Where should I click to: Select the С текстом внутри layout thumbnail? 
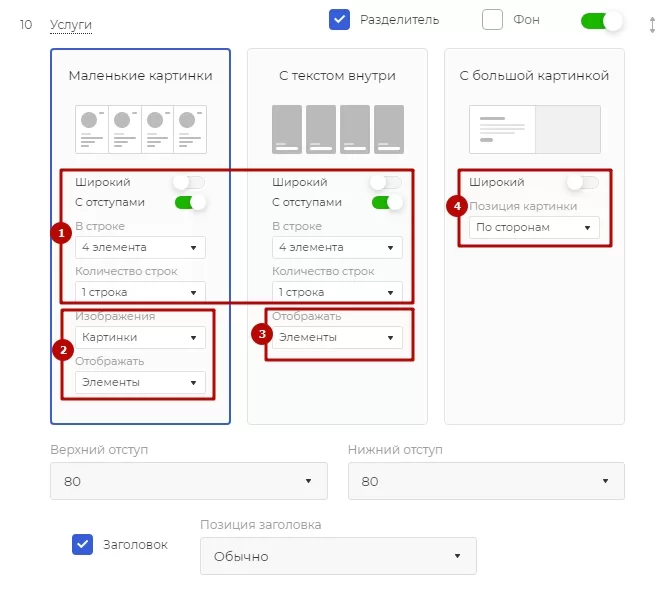pyautogui.click(x=338, y=129)
